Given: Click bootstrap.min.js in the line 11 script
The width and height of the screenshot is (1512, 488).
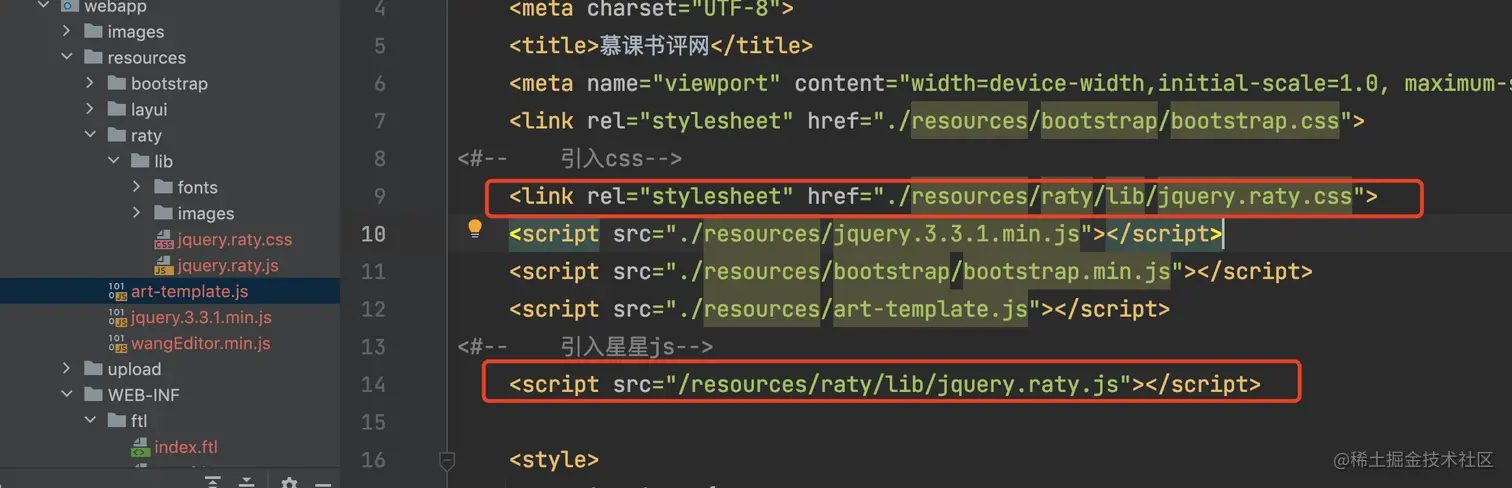Looking at the screenshot, I should 1066,272.
